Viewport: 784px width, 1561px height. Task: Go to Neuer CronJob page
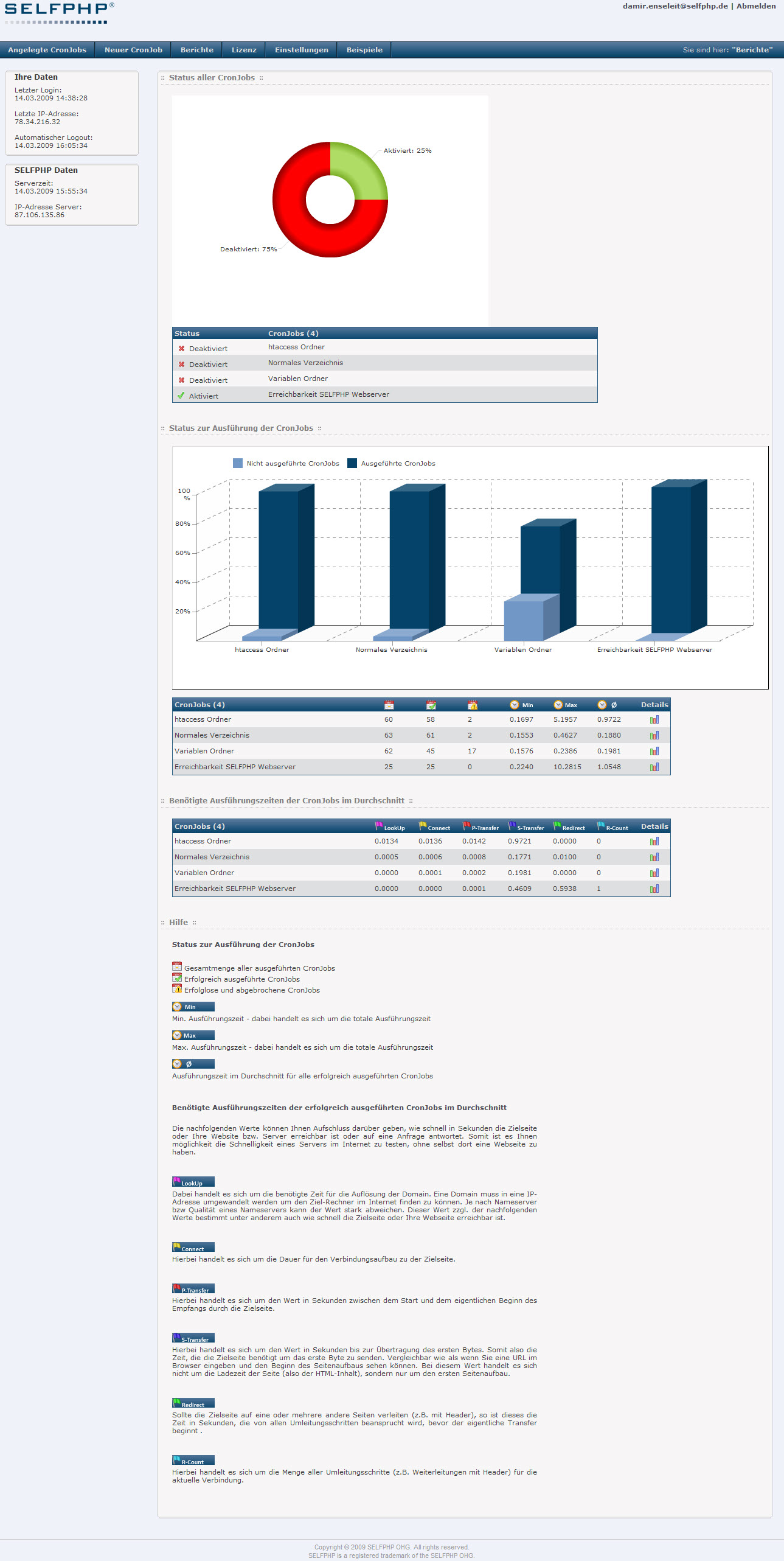pos(133,50)
